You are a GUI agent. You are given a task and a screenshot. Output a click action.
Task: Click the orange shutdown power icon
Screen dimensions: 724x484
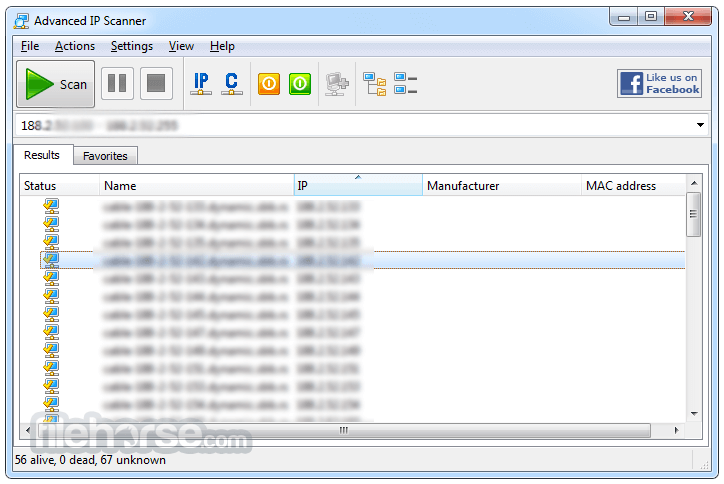click(269, 84)
